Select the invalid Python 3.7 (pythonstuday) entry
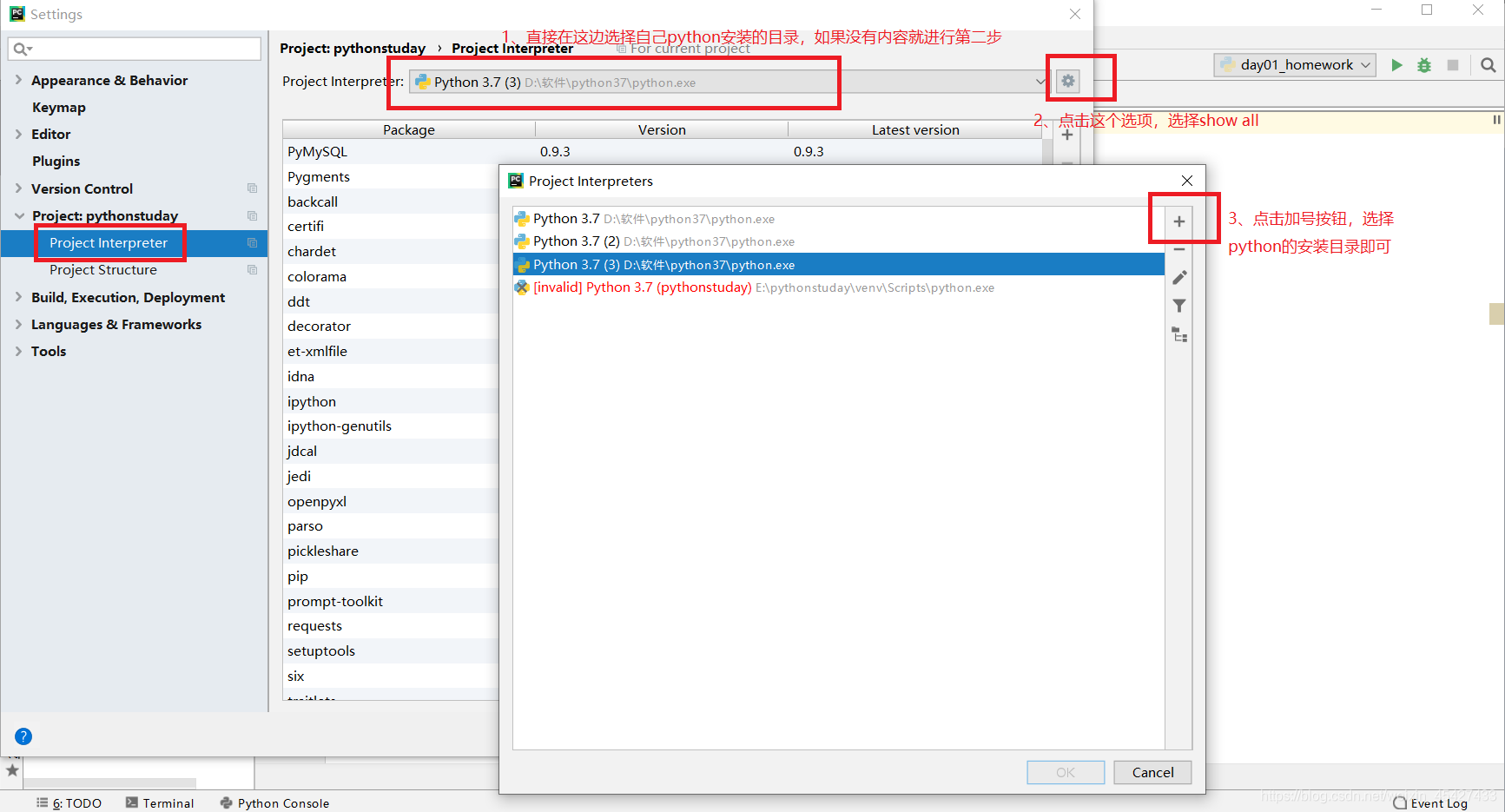Screen dimensions: 1505x812 (838, 287)
